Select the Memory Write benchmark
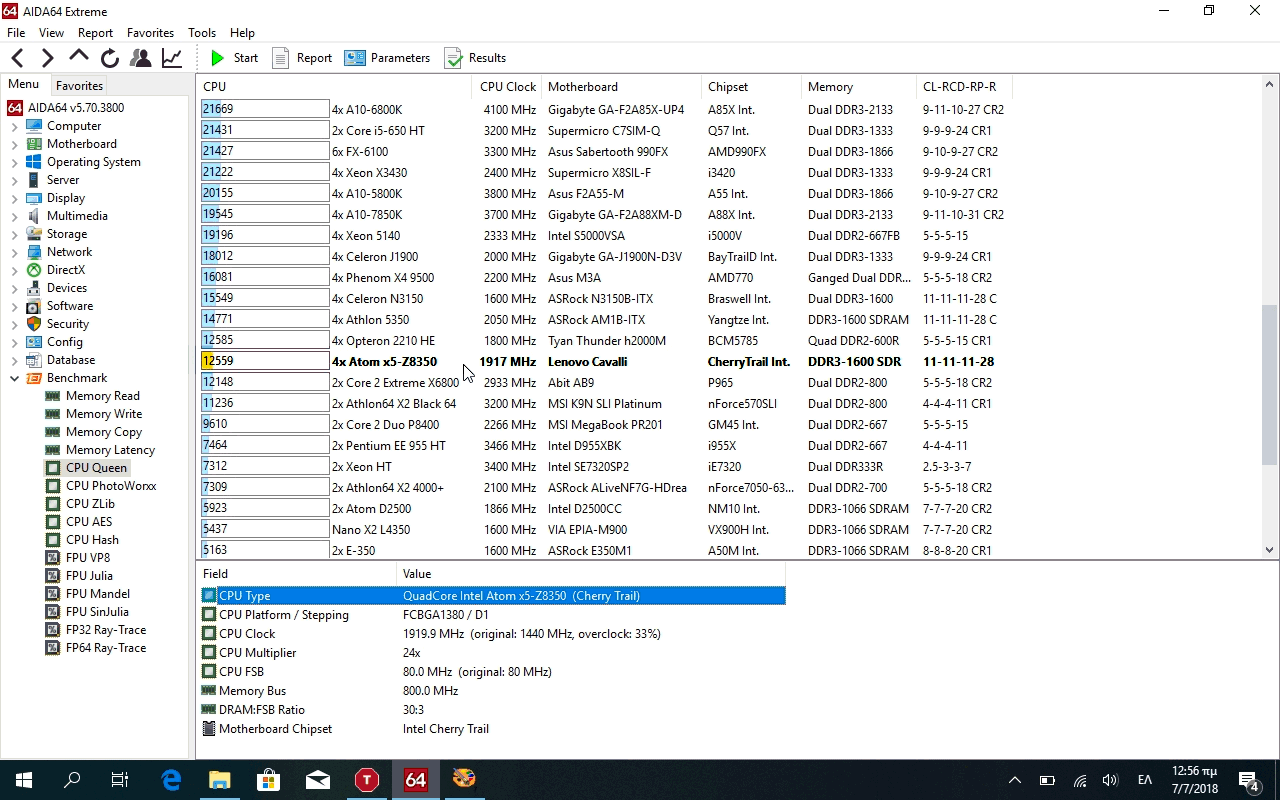The height and width of the screenshot is (800, 1280). pos(104,414)
